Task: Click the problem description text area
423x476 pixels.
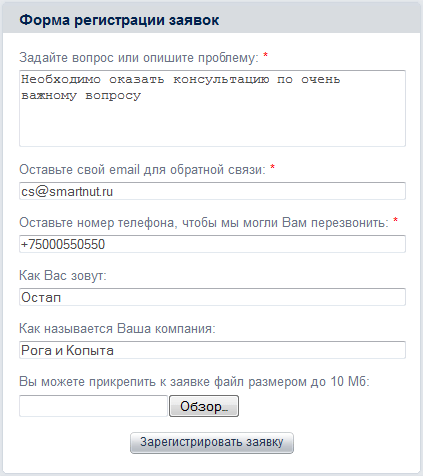Action: pyautogui.click(x=212, y=108)
